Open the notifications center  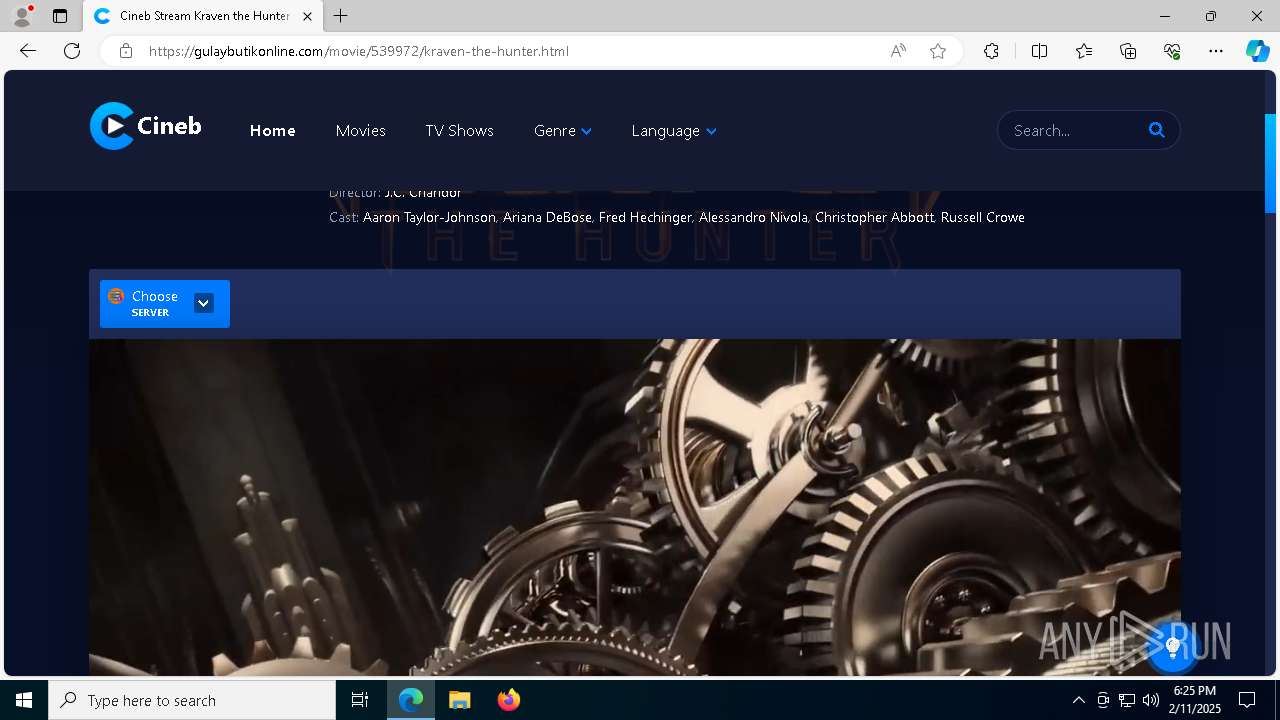tap(1247, 700)
